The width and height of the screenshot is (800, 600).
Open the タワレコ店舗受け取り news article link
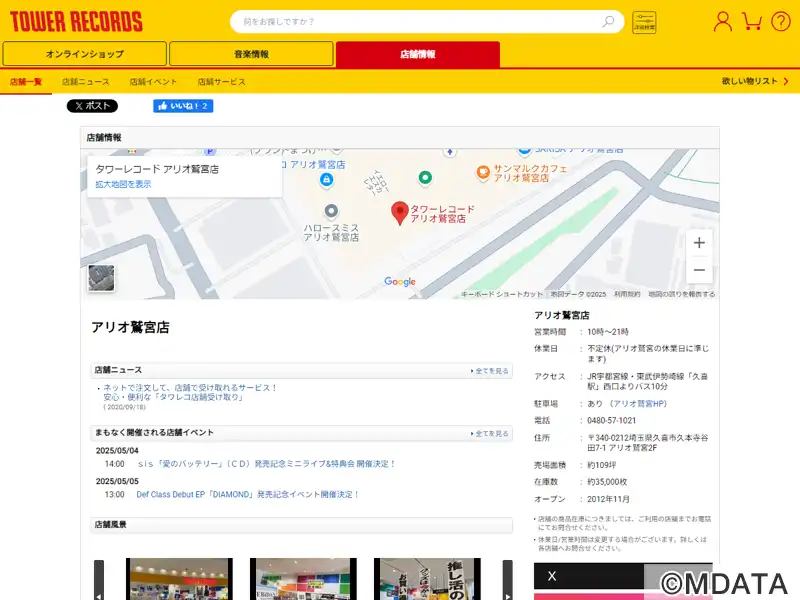[190, 392]
